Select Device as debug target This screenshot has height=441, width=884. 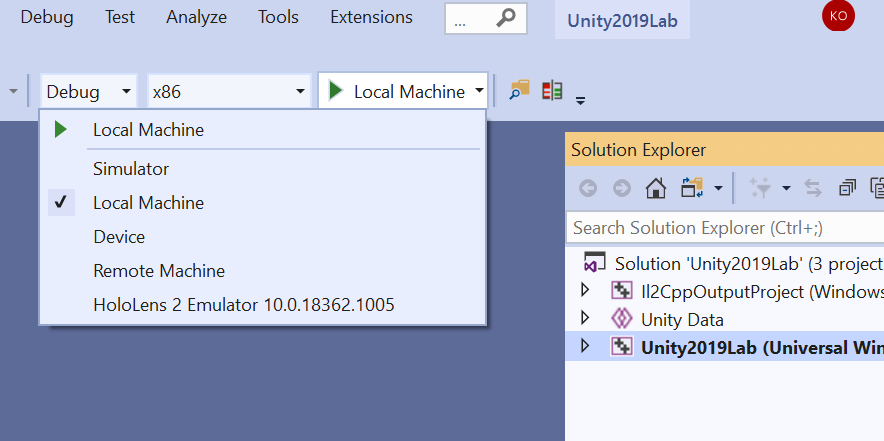(x=263, y=236)
